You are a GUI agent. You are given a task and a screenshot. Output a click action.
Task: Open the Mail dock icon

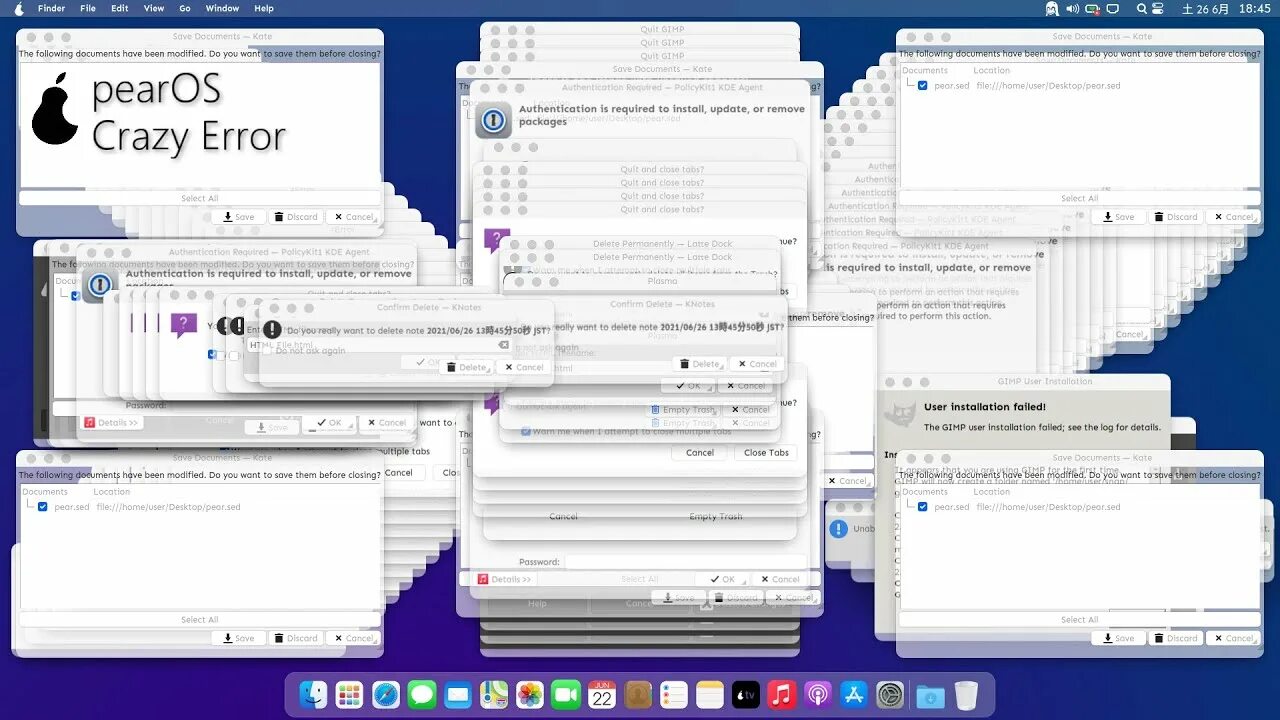click(x=458, y=695)
